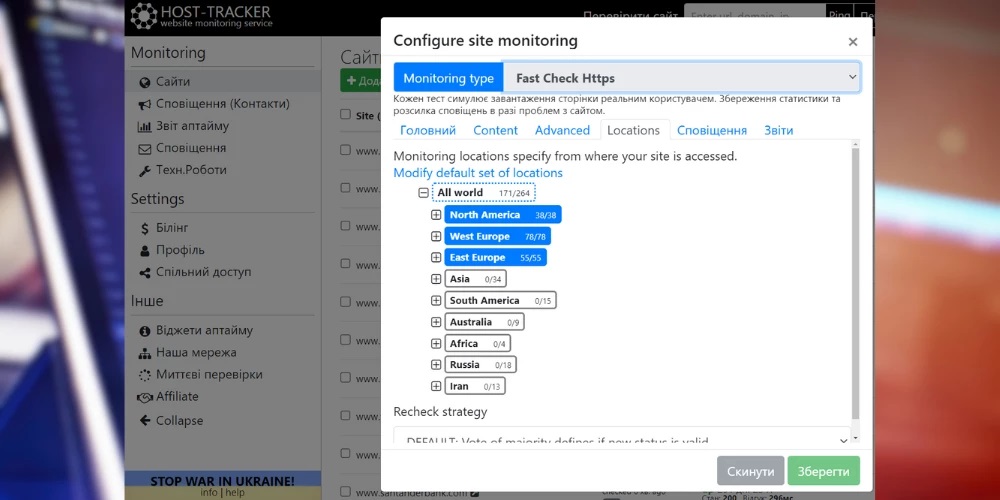Click the user icon for Профіль
This screenshot has height=500, width=1000.
click(145, 250)
